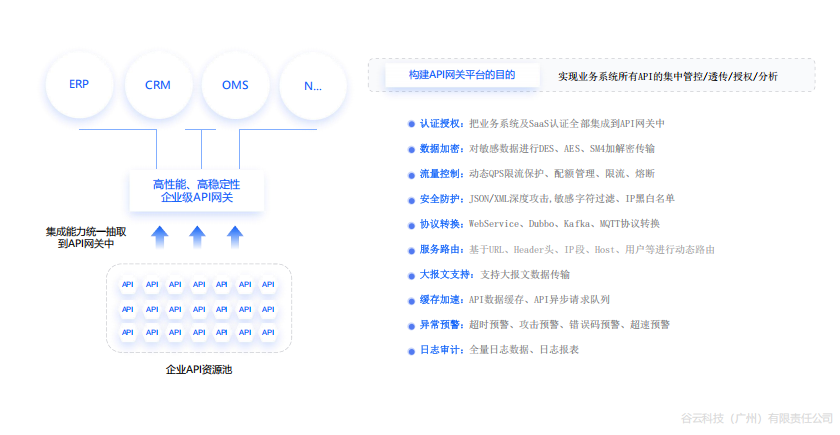This screenshot has height=435, width=840.
Task: Click the 异常预警 item
Action: click(439, 325)
